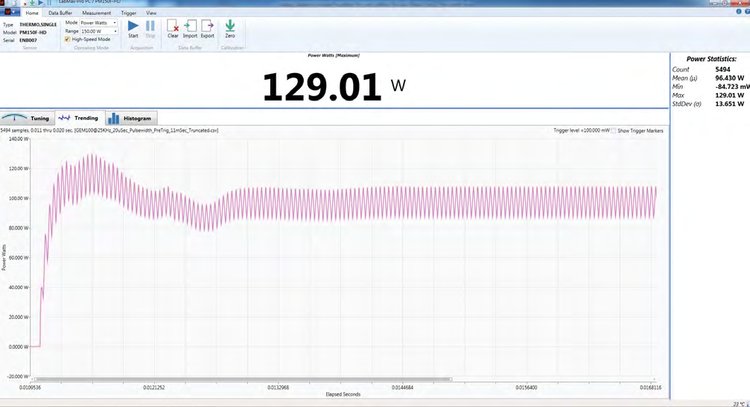Show the Histogram view tab
This screenshot has height=407, width=750.
click(x=130, y=118)
